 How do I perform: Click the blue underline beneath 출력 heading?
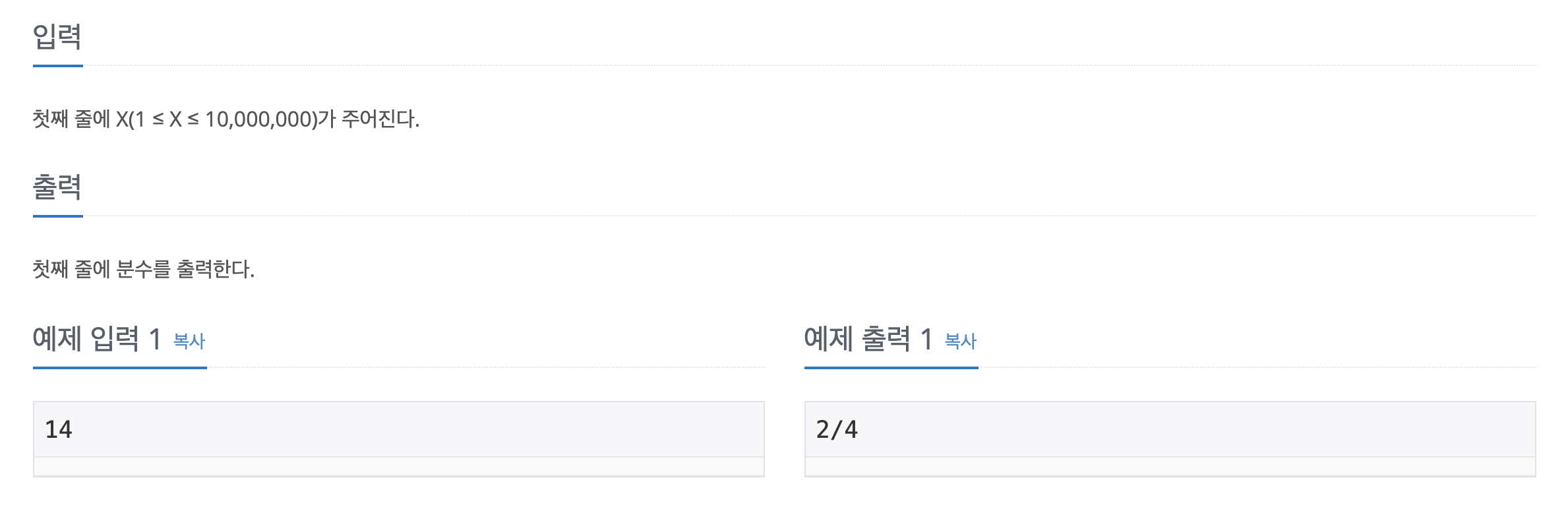tap(58, 216)
